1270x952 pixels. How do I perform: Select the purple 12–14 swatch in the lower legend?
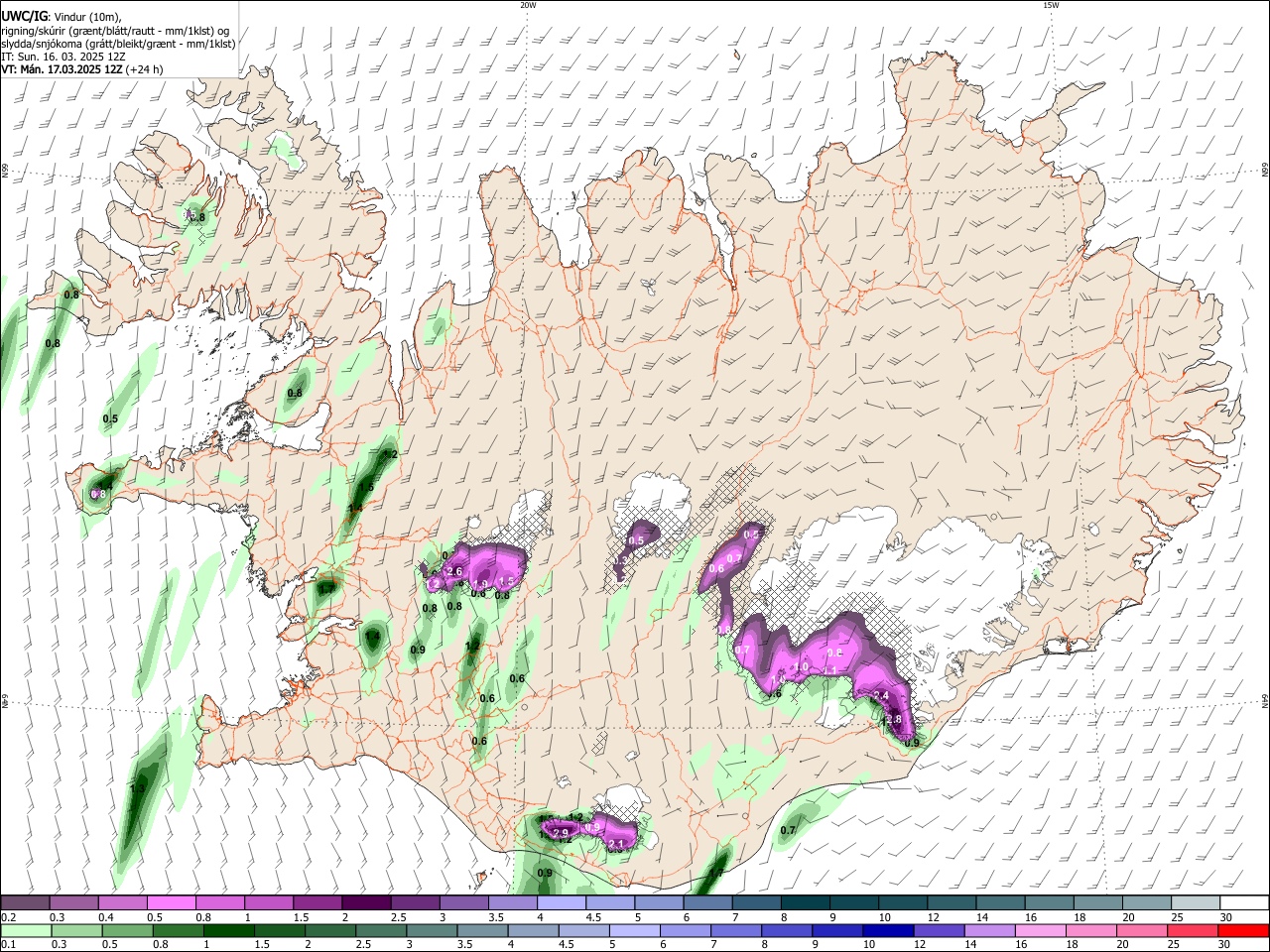tap(939, 931)
